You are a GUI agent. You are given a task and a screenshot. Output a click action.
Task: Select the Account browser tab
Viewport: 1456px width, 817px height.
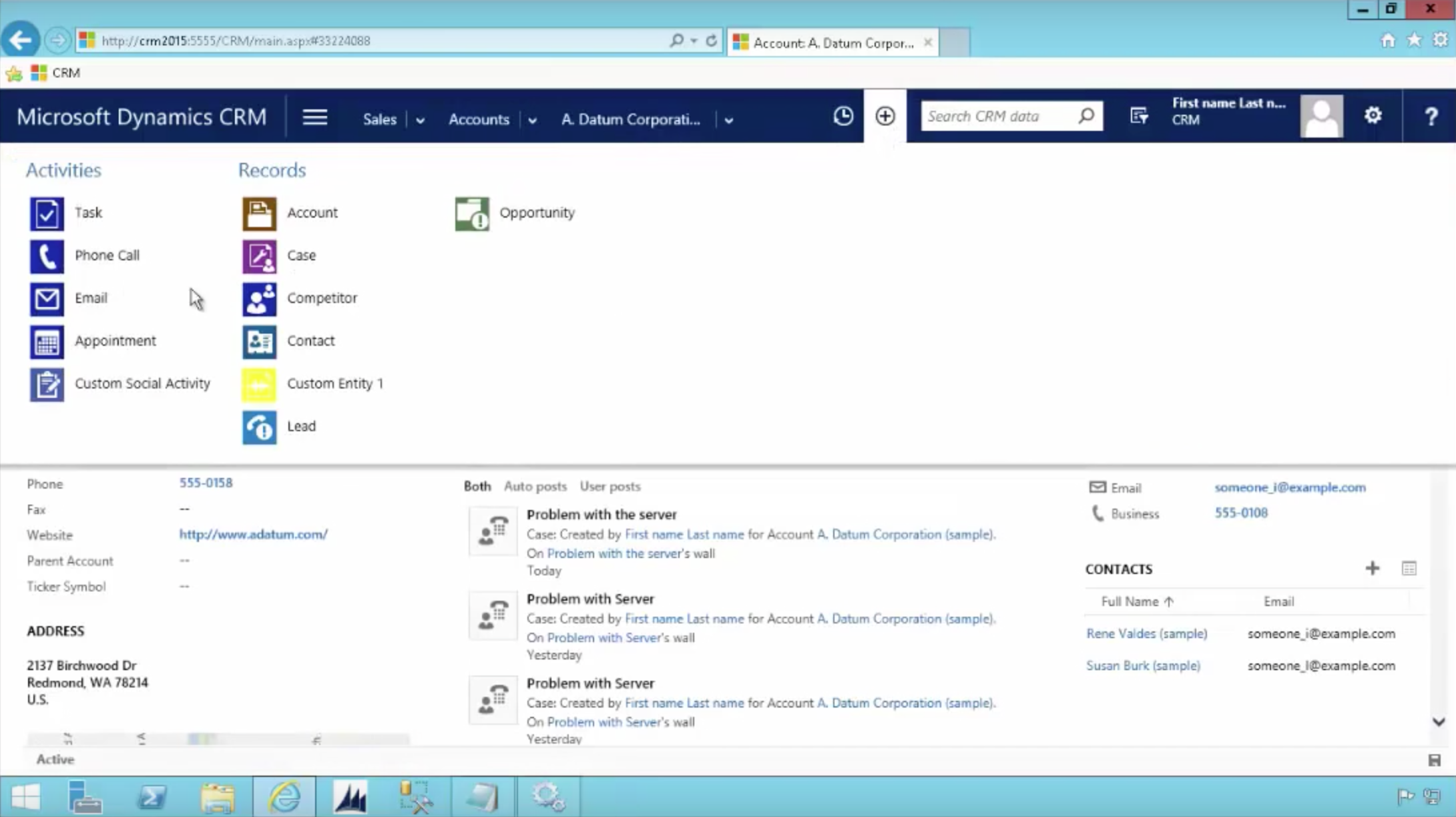pyautogui.click(x=832, y=43)
